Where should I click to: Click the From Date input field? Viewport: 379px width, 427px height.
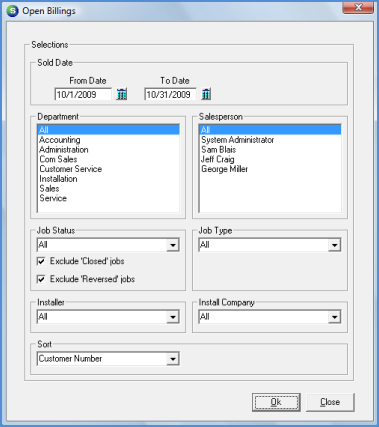pos(83,94)
